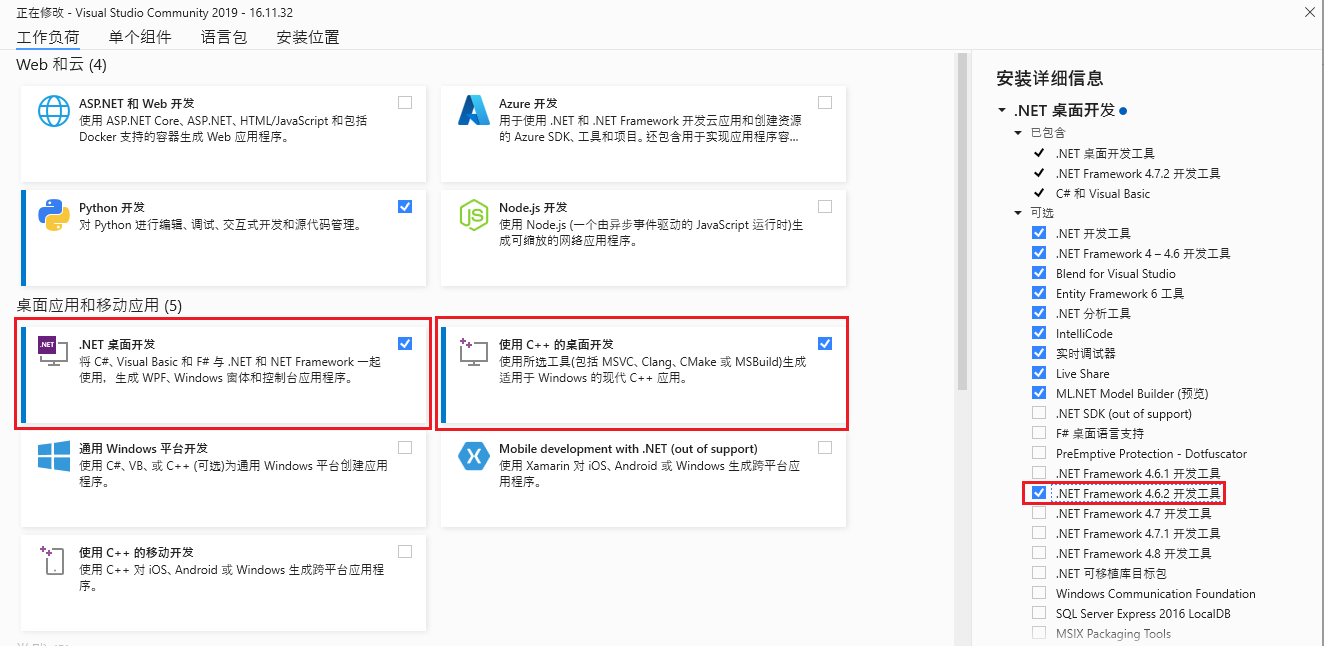Uncheck the Python 开发 workload checkbox

[x=405, y=206]
